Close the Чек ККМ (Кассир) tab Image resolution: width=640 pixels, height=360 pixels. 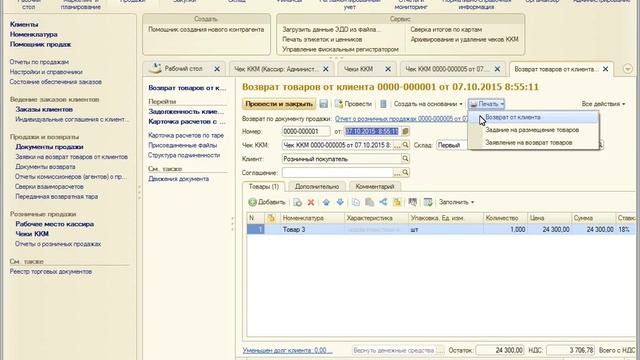coord(326,69)
